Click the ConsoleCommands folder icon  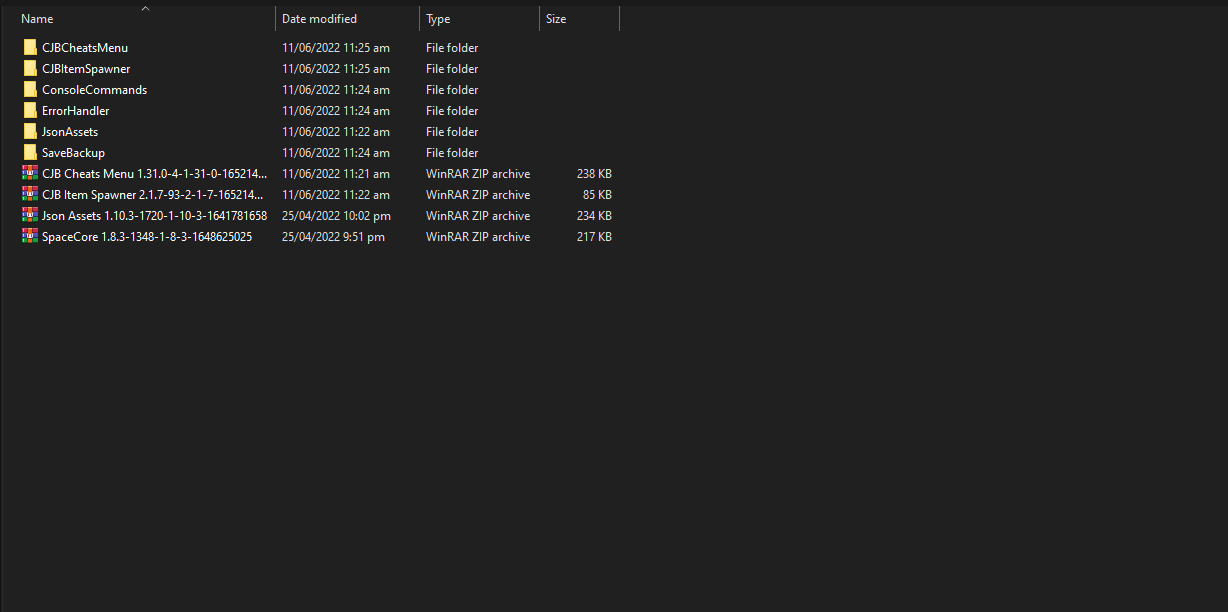coord(30,89)
